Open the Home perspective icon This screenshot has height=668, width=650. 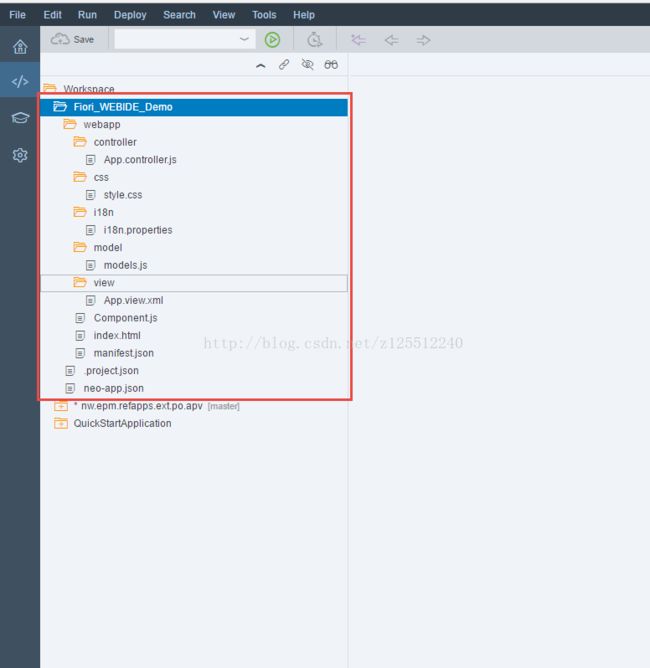click(x=20, y=47)
